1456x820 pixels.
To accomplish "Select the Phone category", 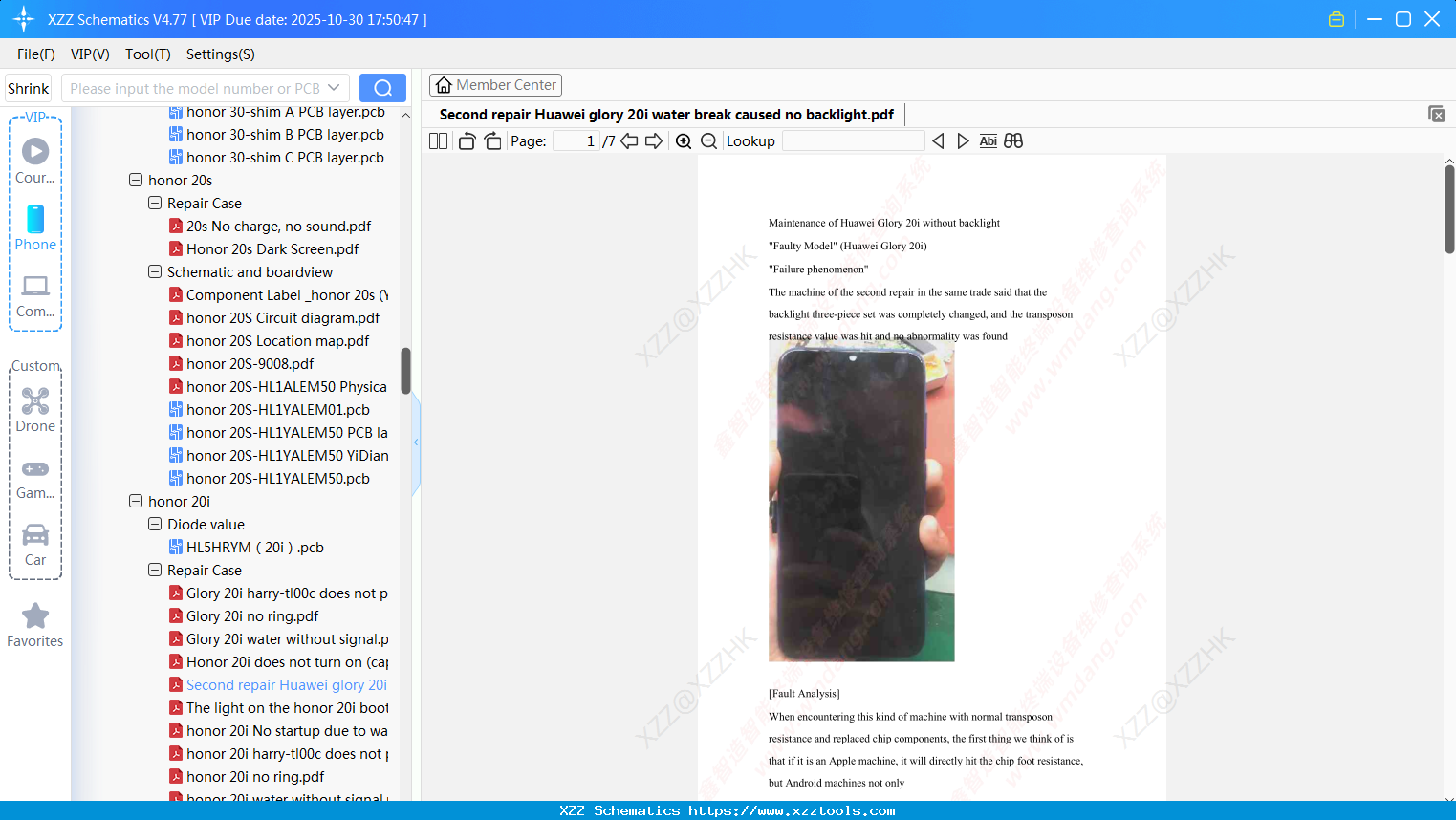I will (x=35, y=228).
